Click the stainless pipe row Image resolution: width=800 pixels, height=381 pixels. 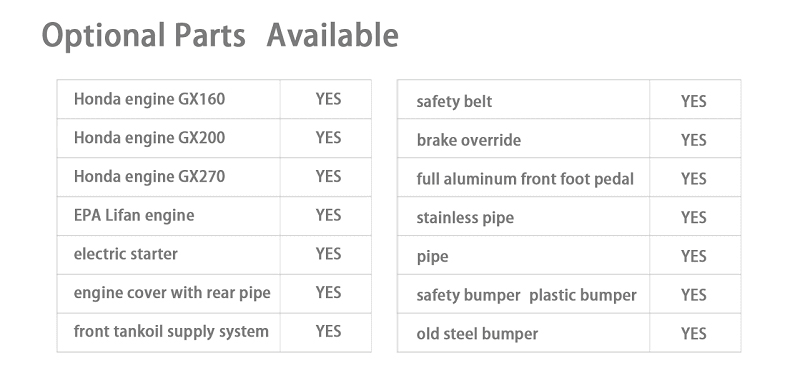click(x=569, y=216)
